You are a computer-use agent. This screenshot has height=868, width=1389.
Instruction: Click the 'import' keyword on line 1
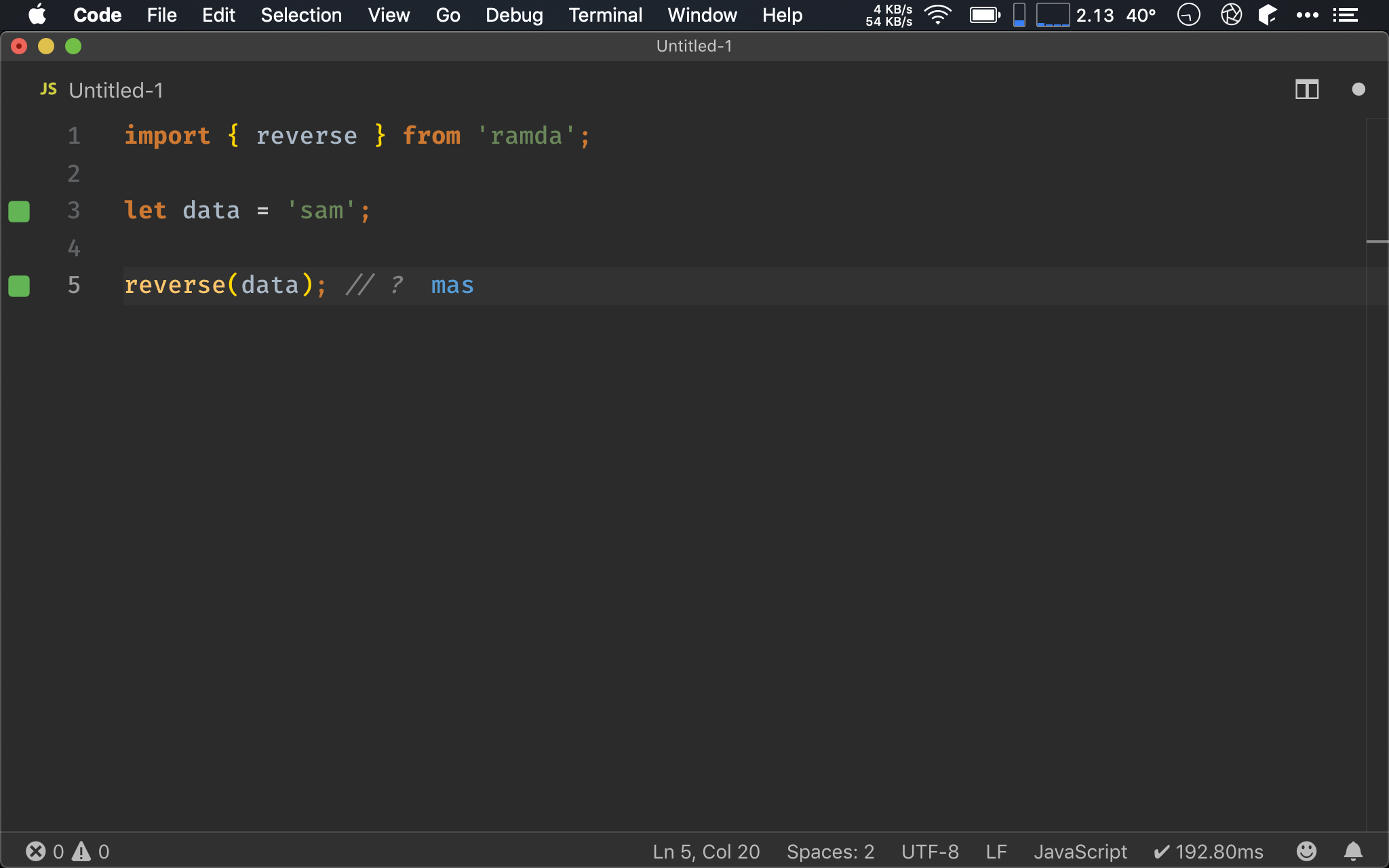point(168,136)
